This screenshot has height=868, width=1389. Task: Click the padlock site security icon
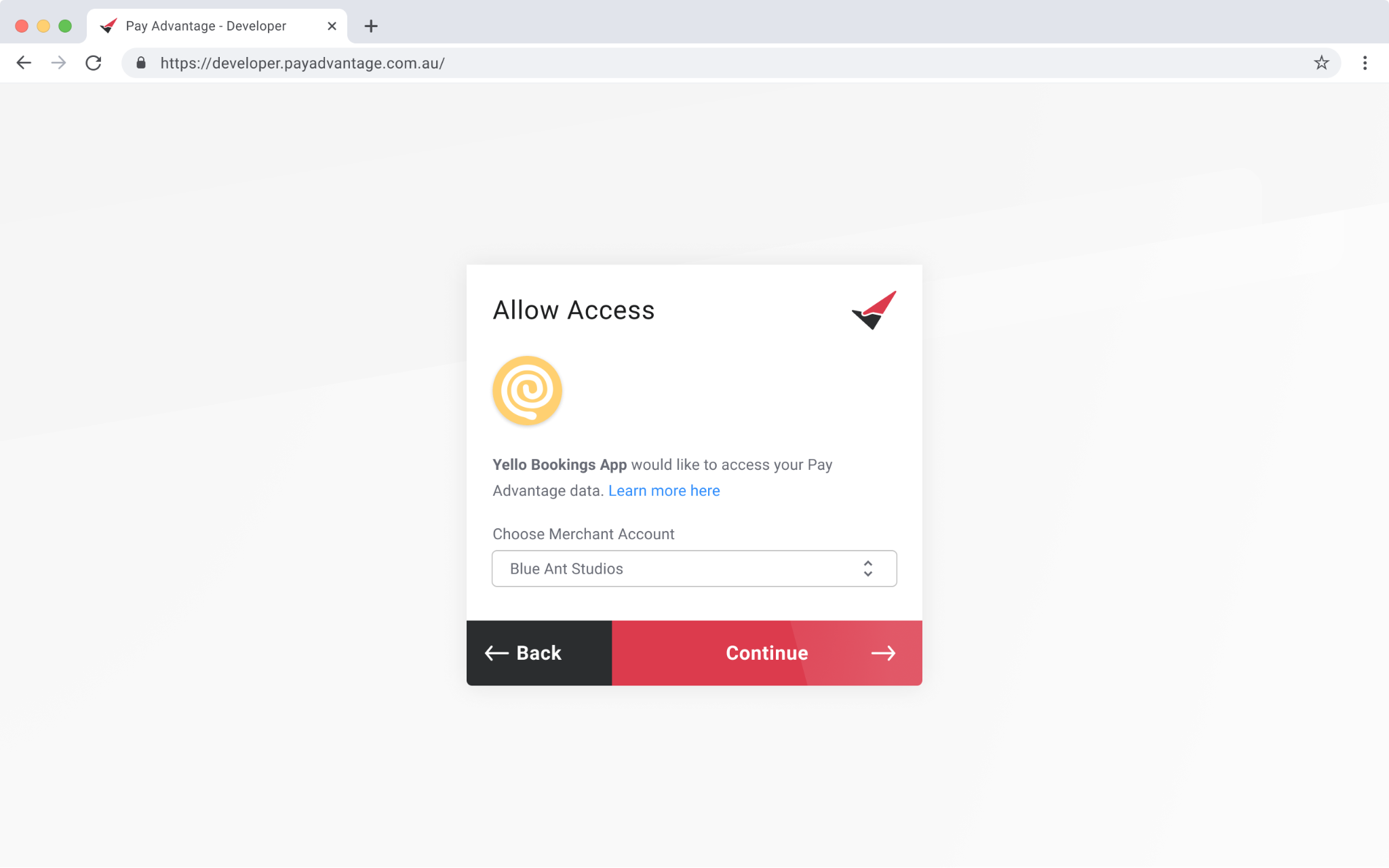point(141,63)
